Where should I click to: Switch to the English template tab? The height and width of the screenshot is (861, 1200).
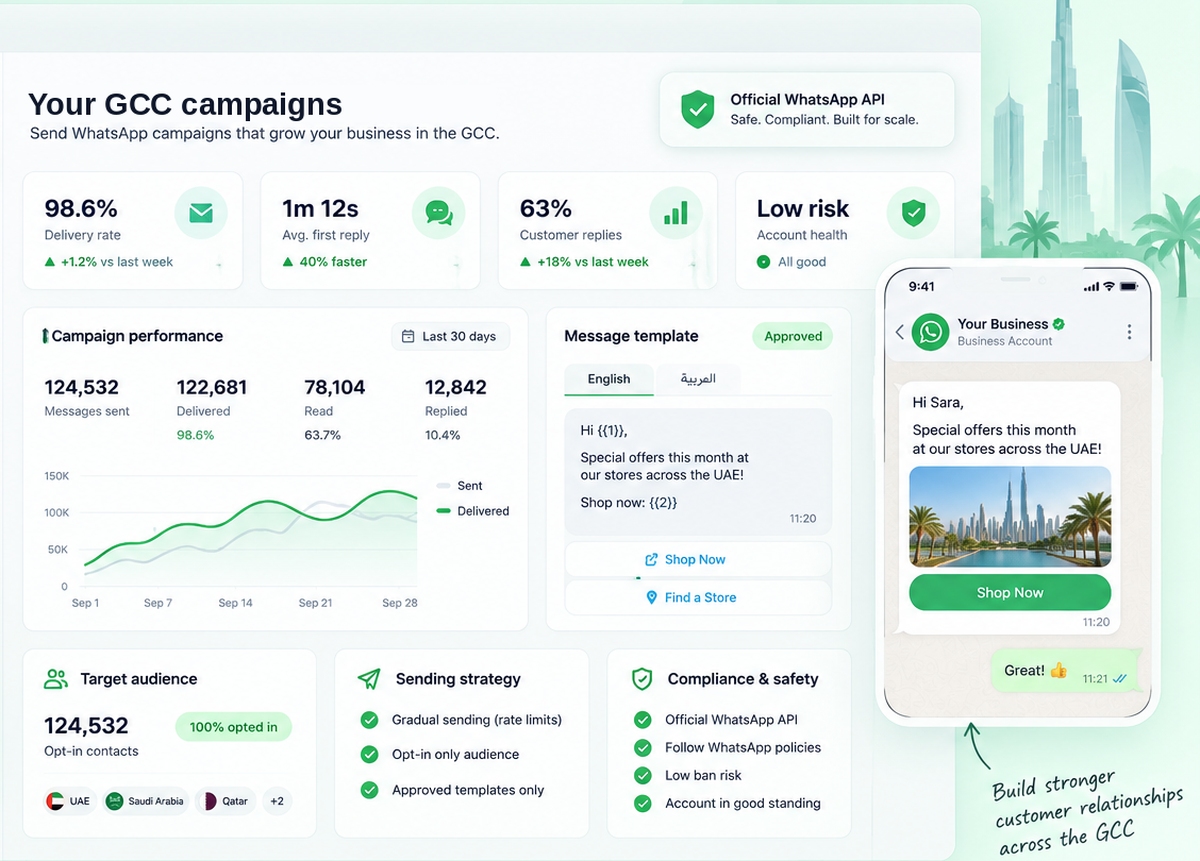(609, 379)
